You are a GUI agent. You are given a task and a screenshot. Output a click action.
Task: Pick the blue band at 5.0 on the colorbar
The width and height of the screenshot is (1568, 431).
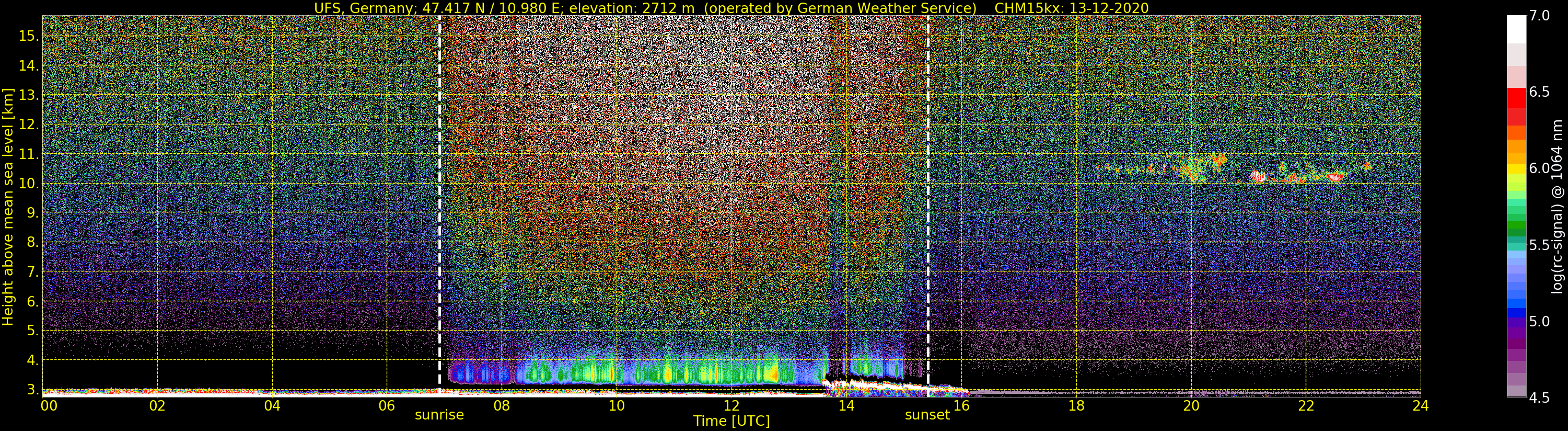[x=1516, y=314]
